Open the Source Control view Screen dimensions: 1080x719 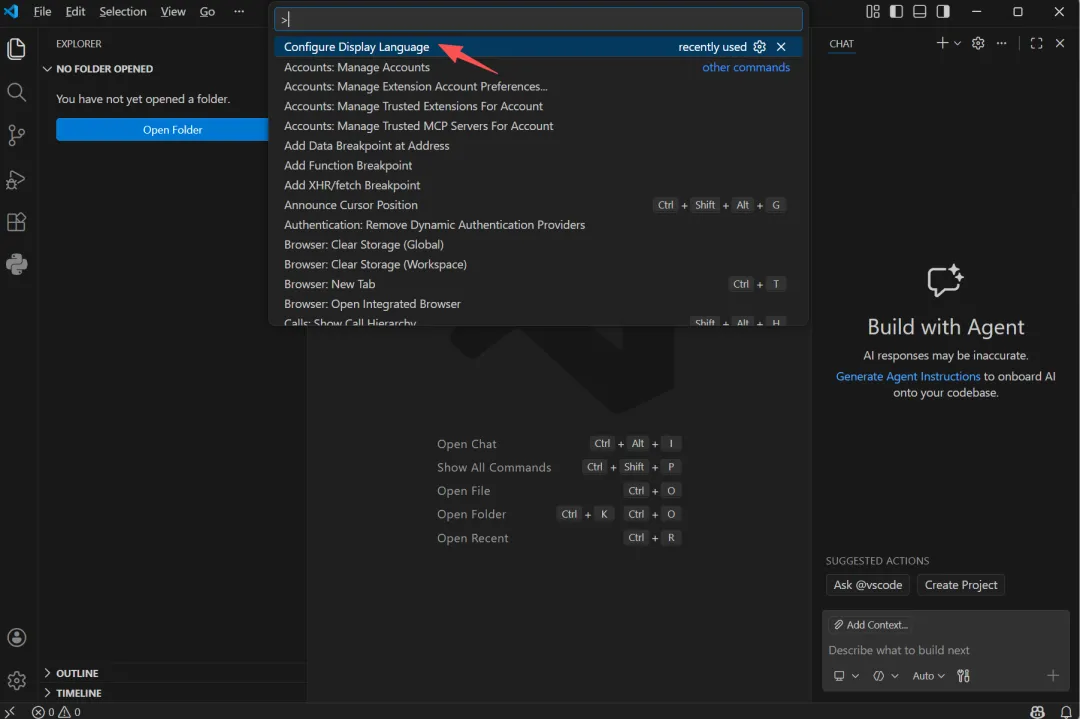pyautogui.click(x=17, y=135)
